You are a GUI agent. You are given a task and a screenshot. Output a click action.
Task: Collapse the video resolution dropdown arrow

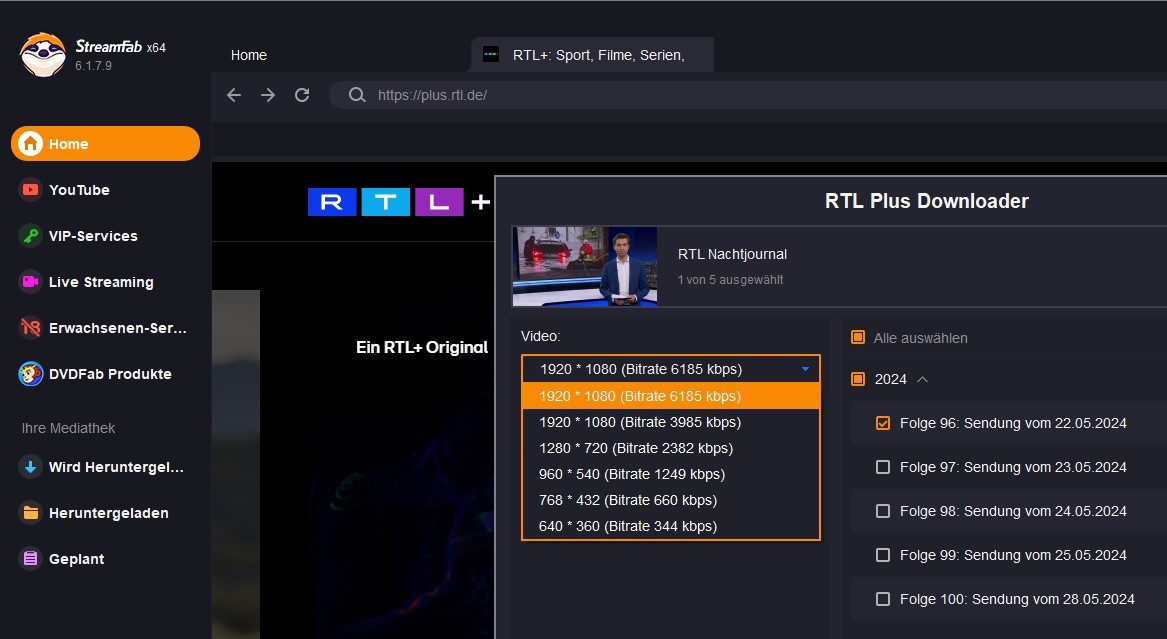pyautogui.click(x=805, y=369)
